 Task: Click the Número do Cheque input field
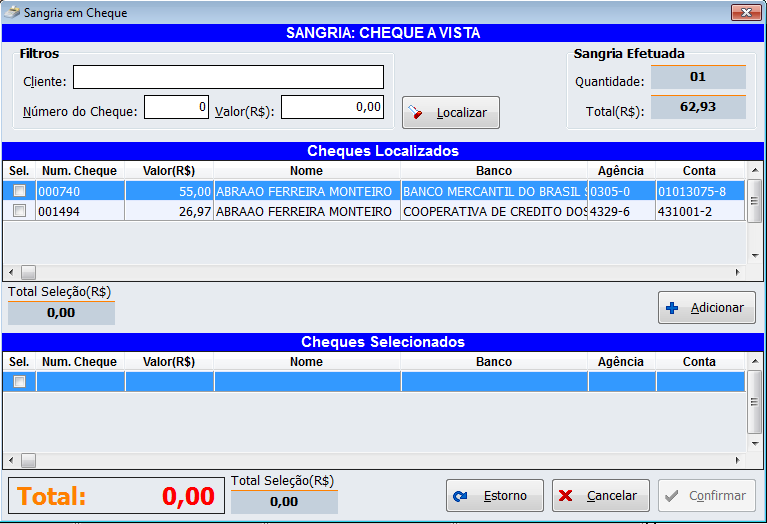[x=176, y=107]
